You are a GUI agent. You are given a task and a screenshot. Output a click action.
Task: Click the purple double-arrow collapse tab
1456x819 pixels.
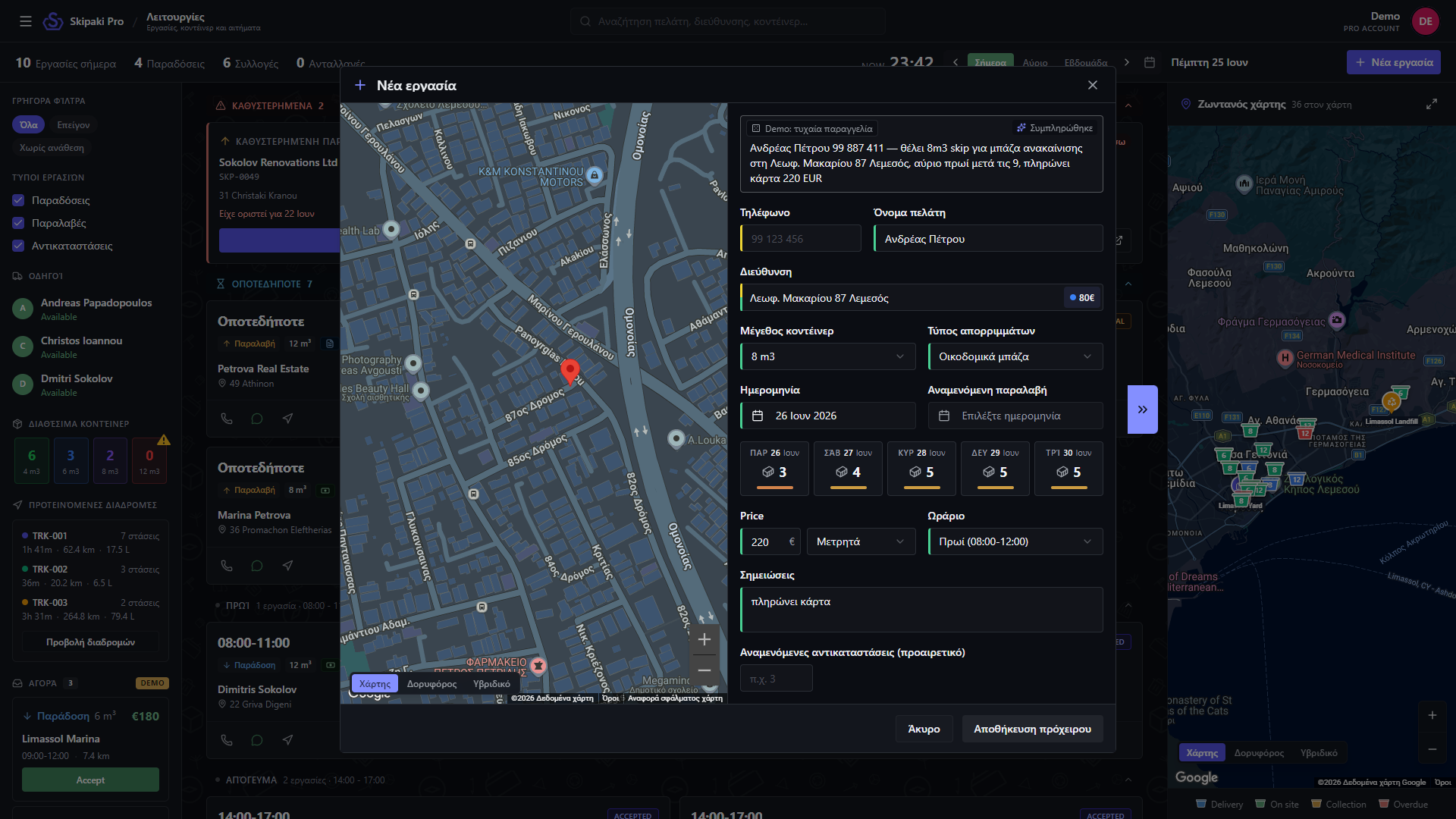click(1142, 409)
